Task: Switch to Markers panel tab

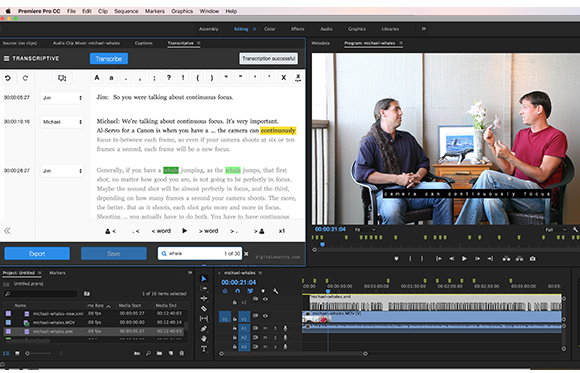Action: click(x=57, y=273)
